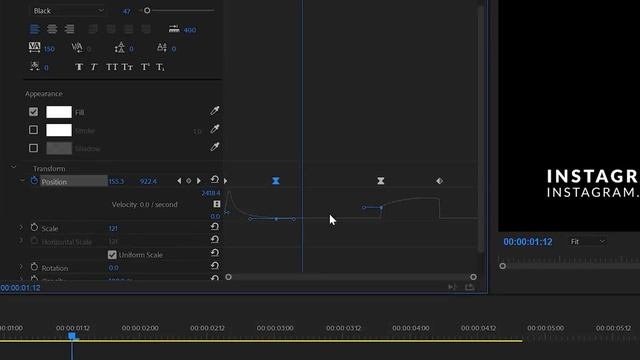Click the tsume icon in the bottom text row
Screen dimensions: 640x360
tap(35, 66)
